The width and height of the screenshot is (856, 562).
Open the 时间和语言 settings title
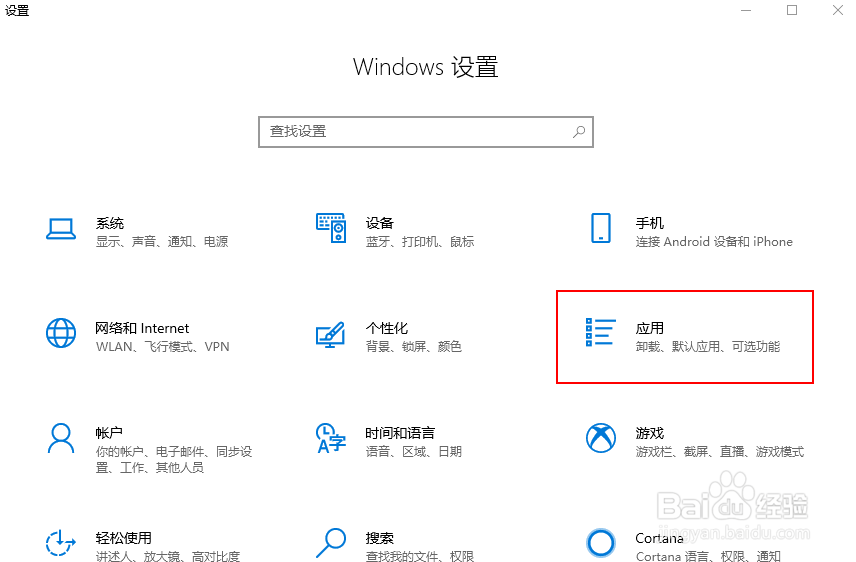pos(400,433)
